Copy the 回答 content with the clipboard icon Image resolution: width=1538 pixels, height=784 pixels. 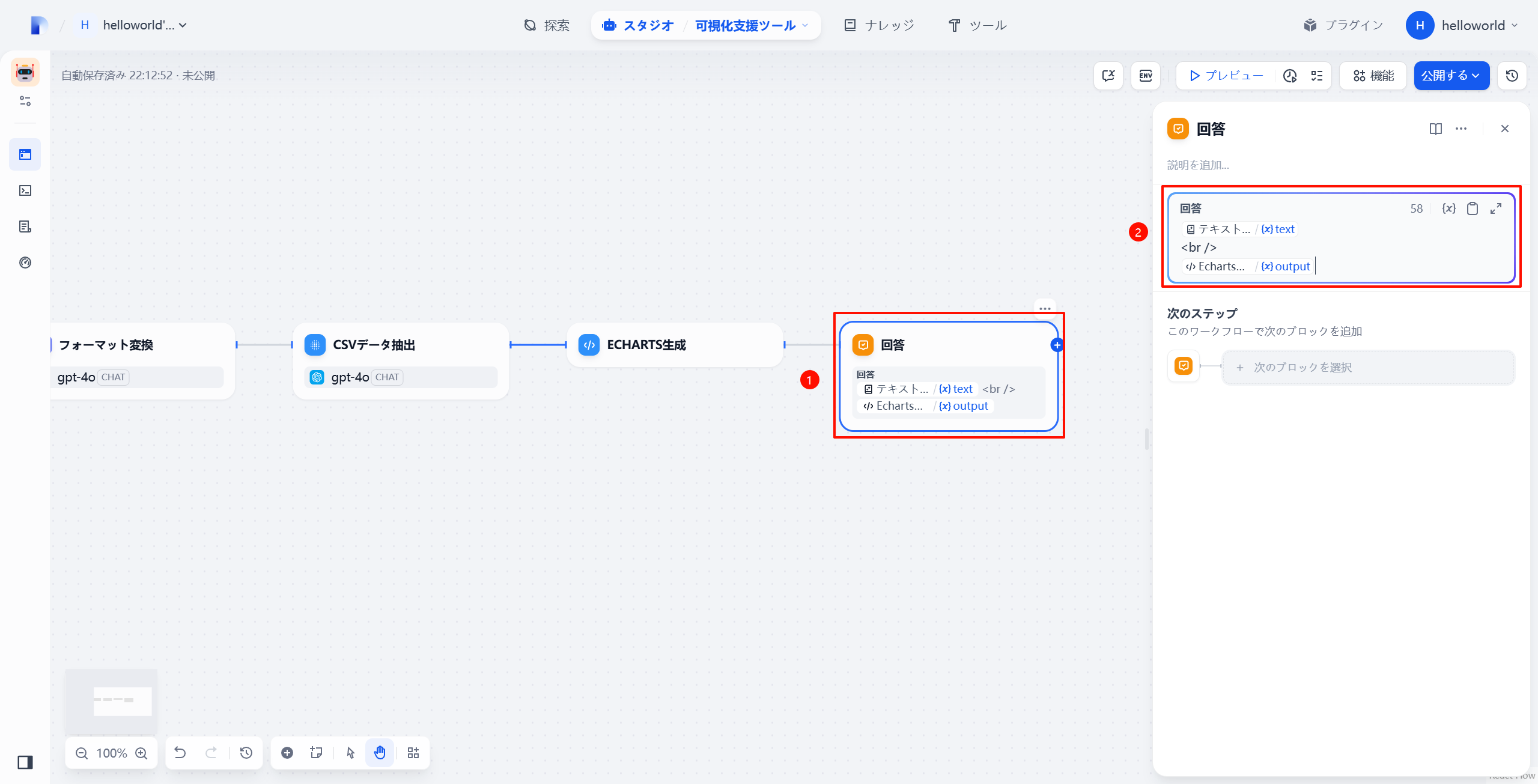(x=1473, y=208)
